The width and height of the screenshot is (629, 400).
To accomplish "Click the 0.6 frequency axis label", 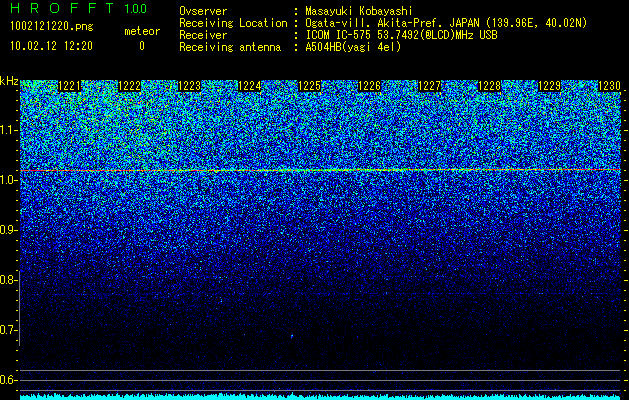I will coord(8,380).
